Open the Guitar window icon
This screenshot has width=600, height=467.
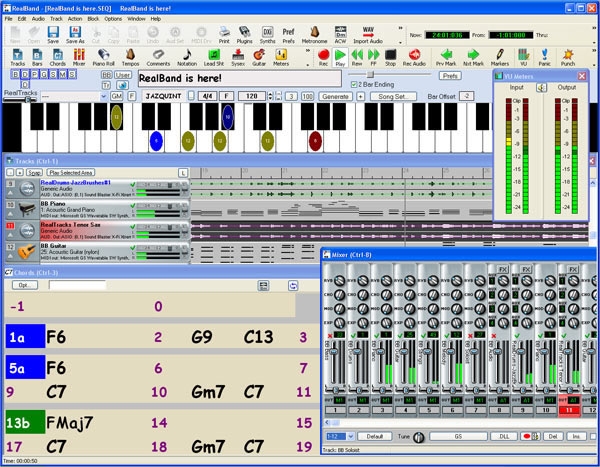click(x=259, y=57)
